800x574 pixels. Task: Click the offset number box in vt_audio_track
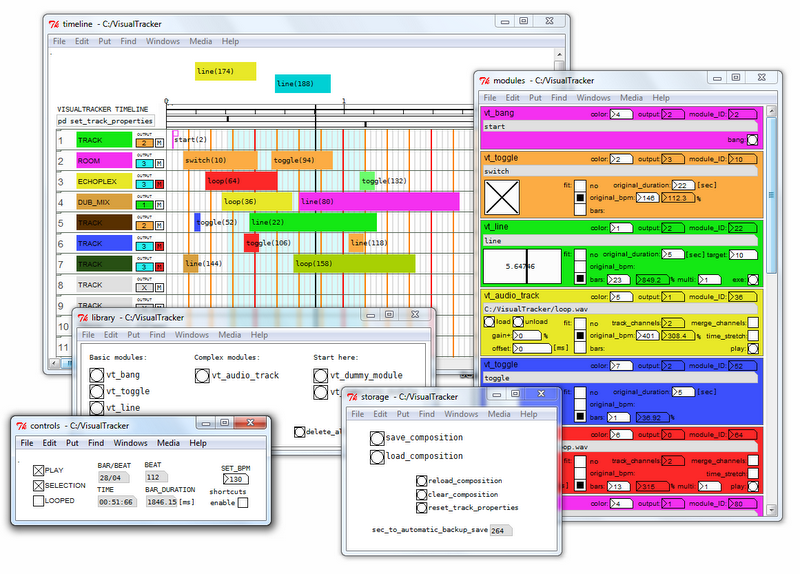click(532, 348)
